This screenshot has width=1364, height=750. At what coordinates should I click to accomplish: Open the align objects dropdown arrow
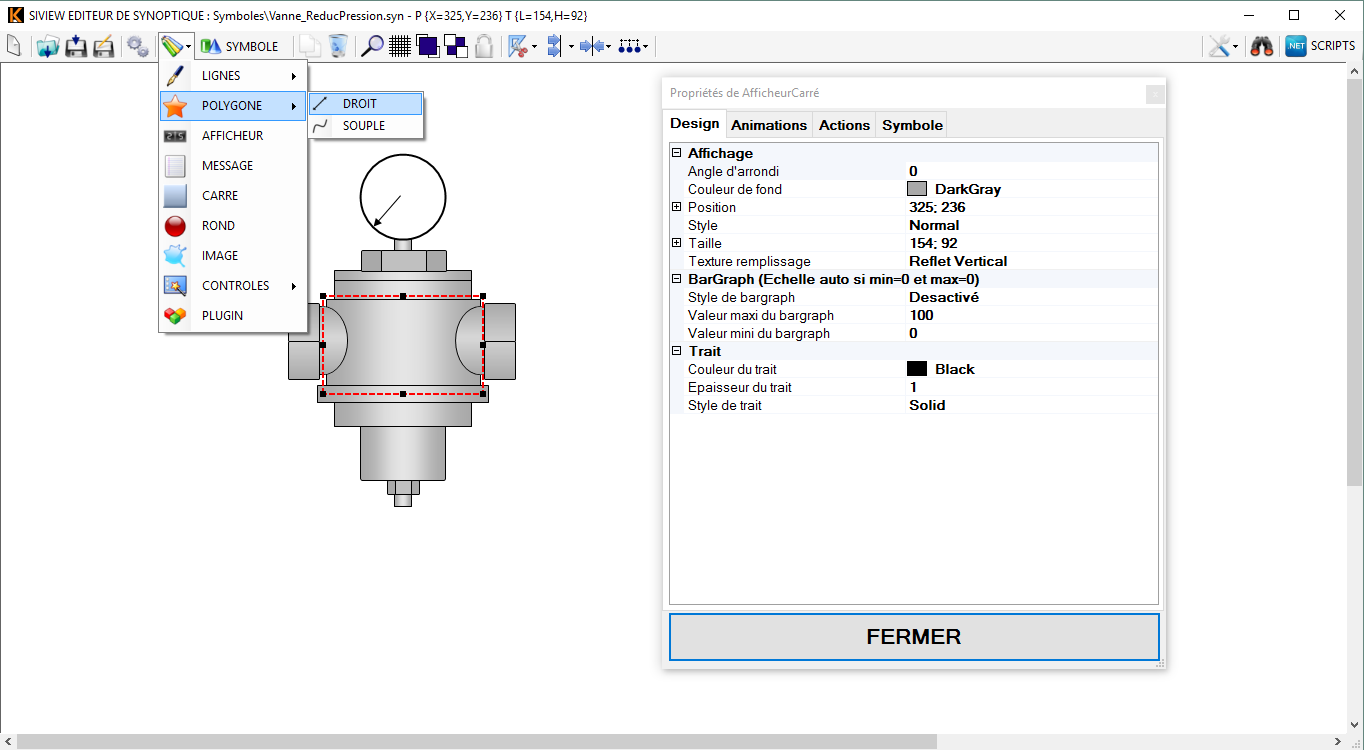(571, 46)
